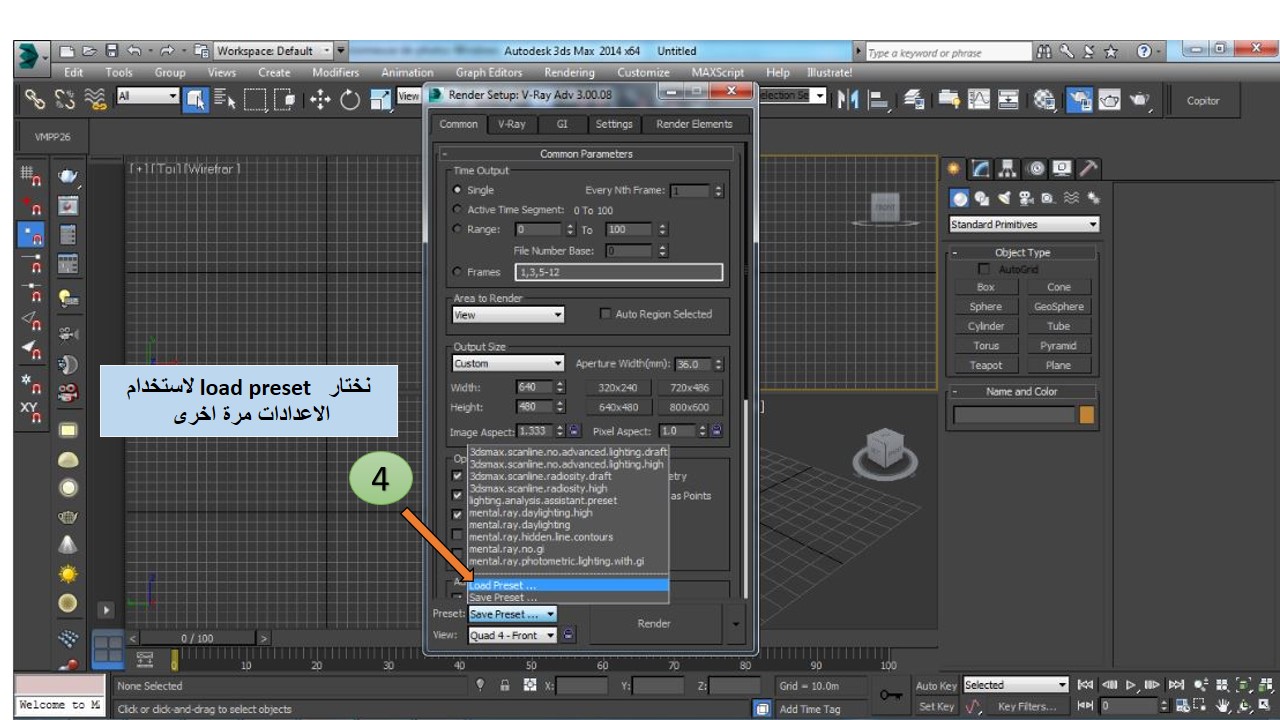Click the 320x240 output size preset

[617, 387]
